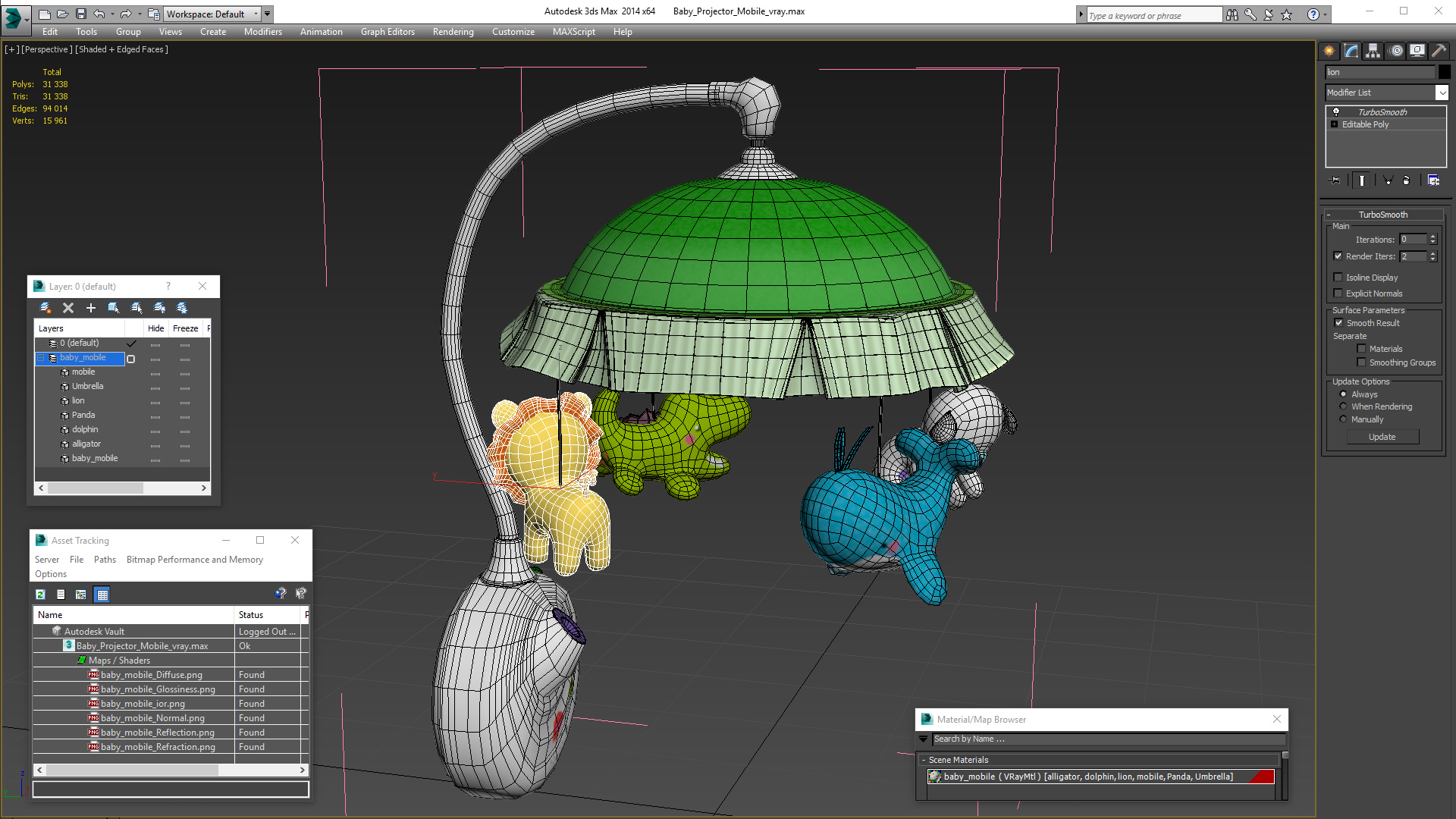Enable Explicit Normals checkbox
The image size is (1456, 819).
tap(1338, 293)
